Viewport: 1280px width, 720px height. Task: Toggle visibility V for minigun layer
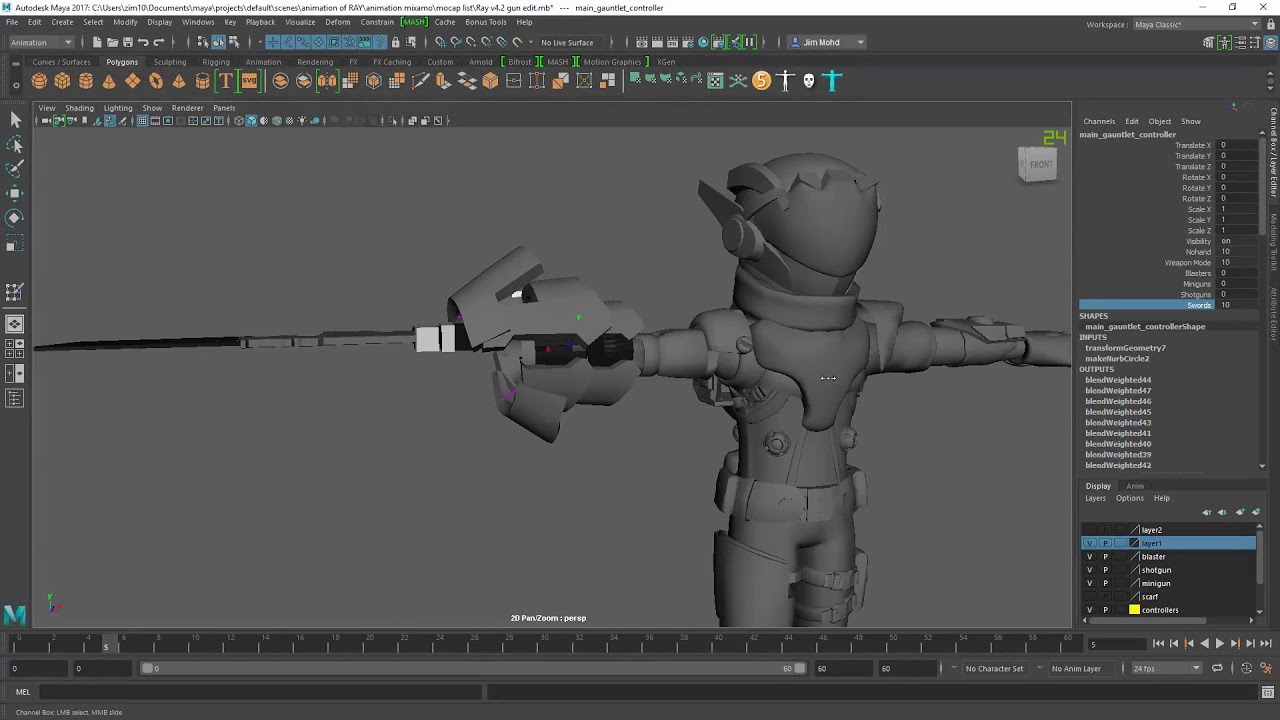[1089, 583]
